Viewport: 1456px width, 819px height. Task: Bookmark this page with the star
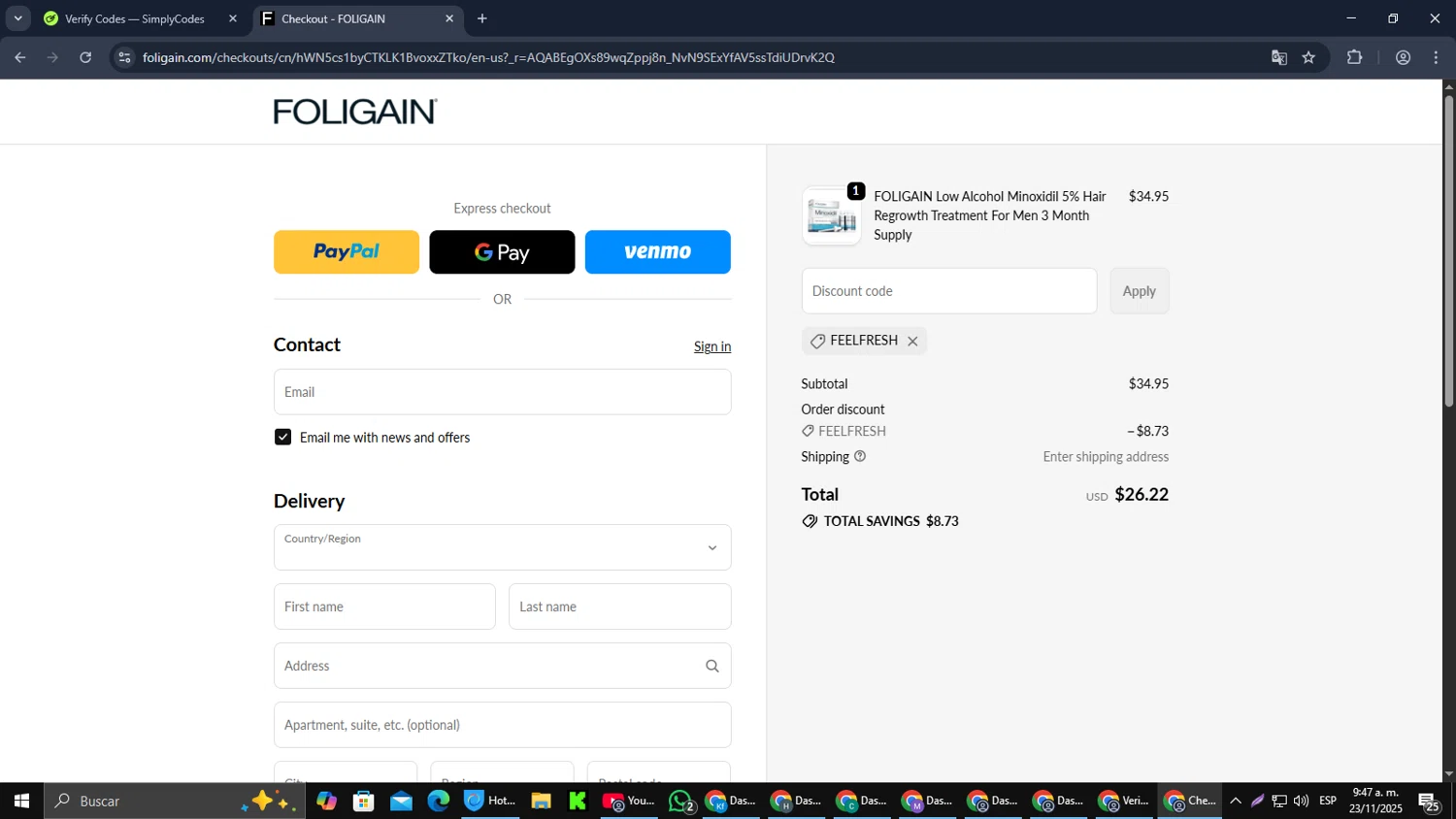click(1308, 57)
